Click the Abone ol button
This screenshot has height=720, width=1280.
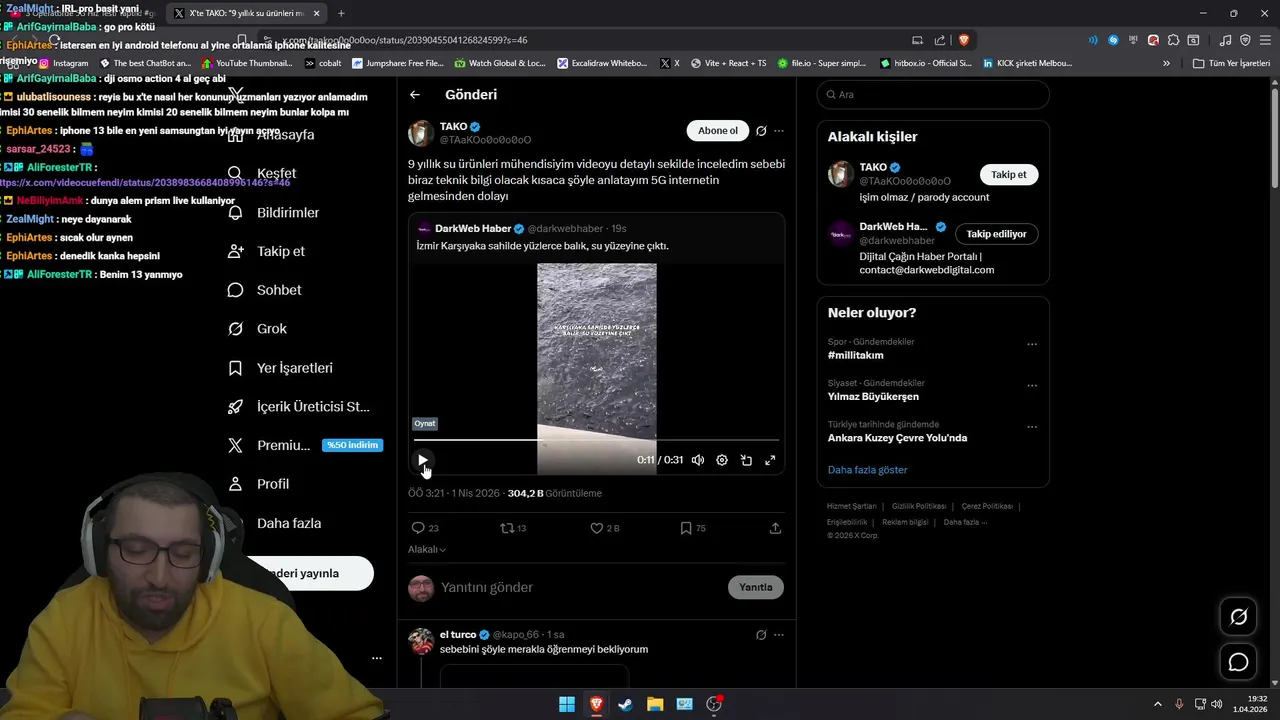pos(717,130)
